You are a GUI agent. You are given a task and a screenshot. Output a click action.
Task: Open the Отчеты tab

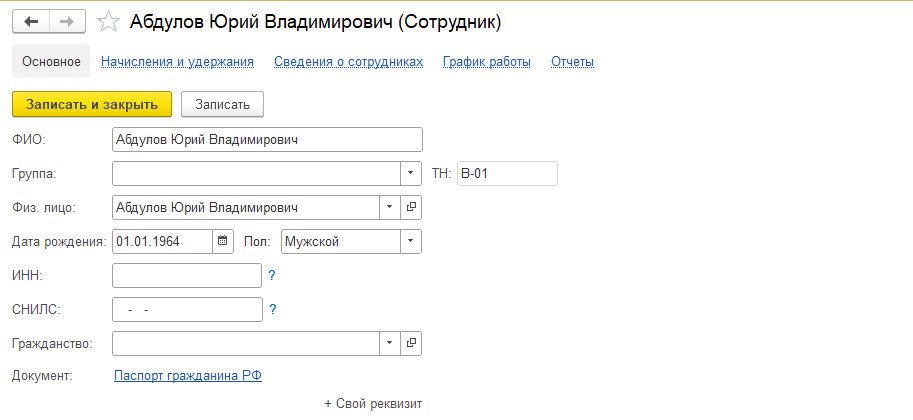point(572,62)
